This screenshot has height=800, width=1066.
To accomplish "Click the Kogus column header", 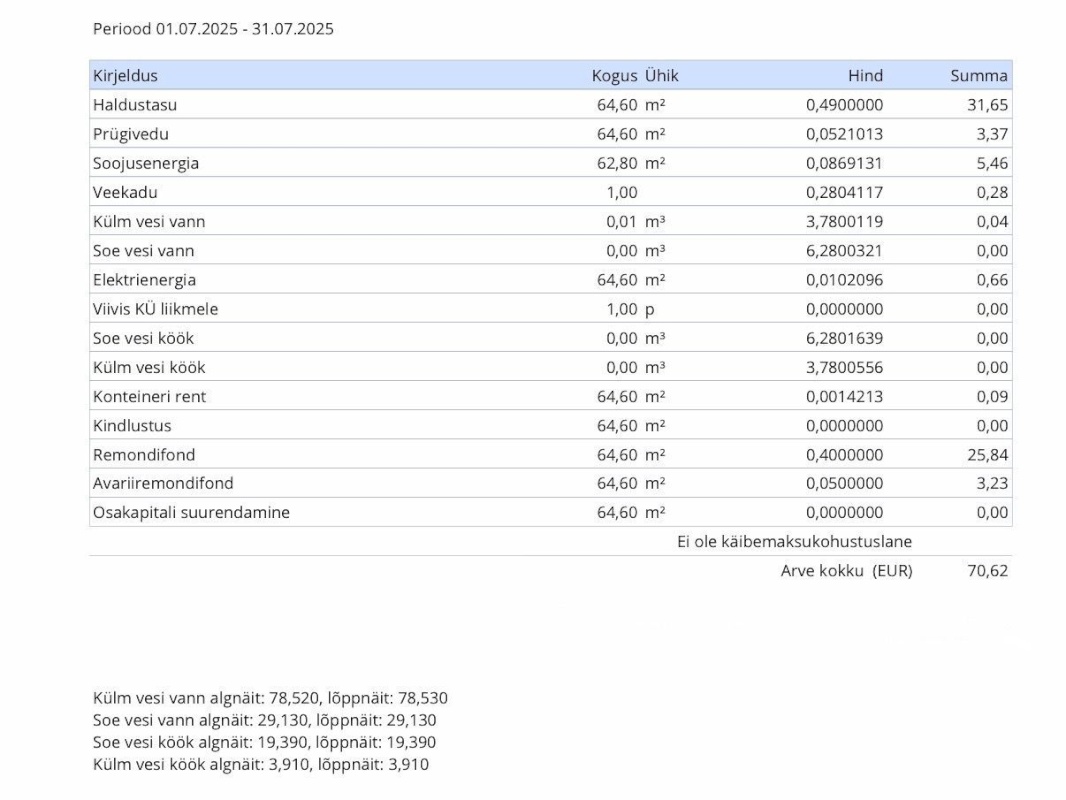I will click(614, 76).
